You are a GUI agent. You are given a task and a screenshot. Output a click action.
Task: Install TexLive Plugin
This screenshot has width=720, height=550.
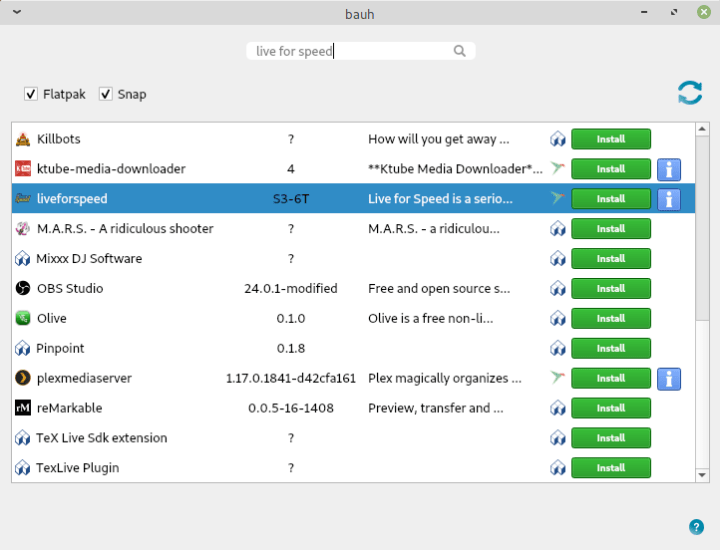click(611, 467)
